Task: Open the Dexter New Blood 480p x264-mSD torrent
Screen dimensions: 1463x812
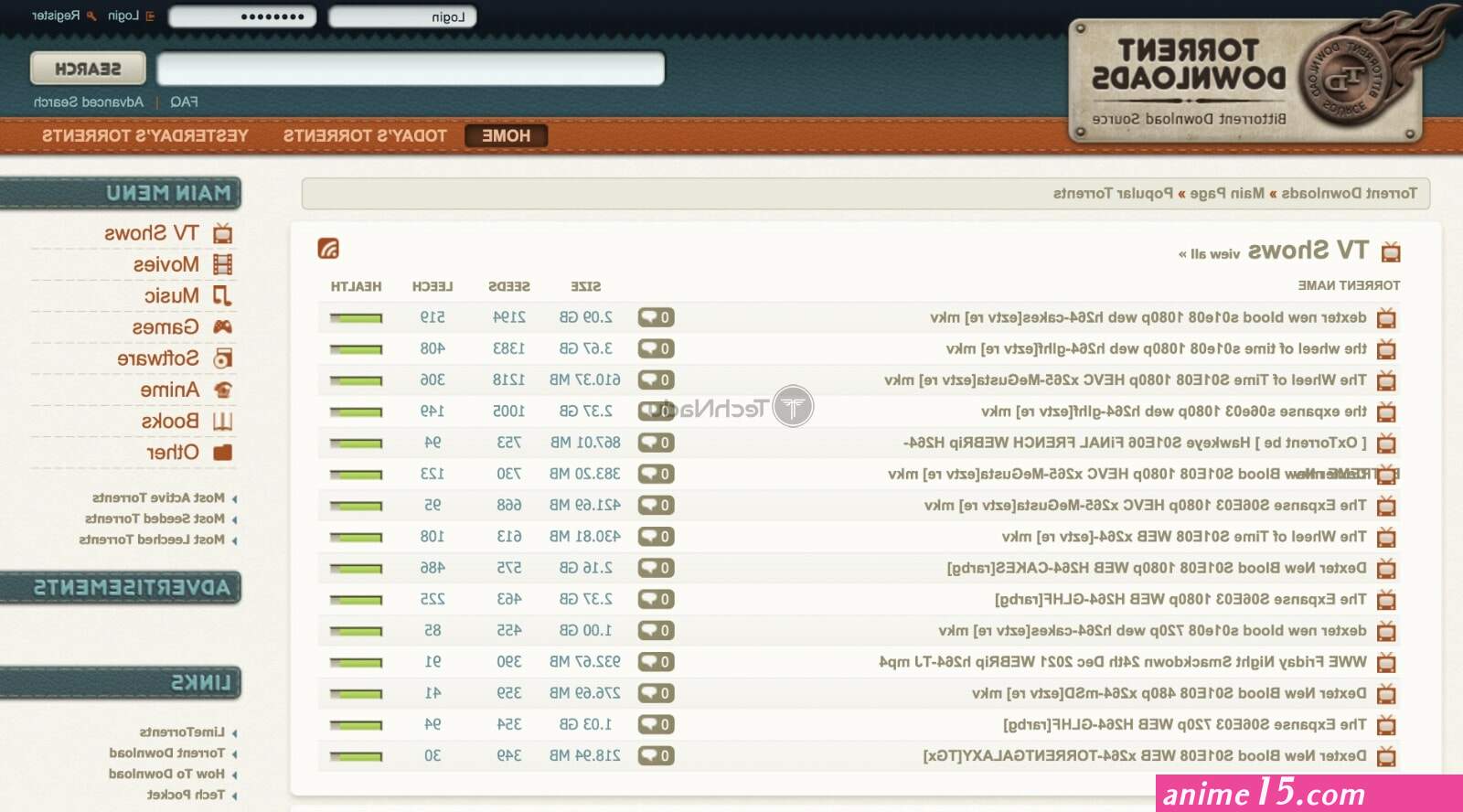Action: [1169, 693]
